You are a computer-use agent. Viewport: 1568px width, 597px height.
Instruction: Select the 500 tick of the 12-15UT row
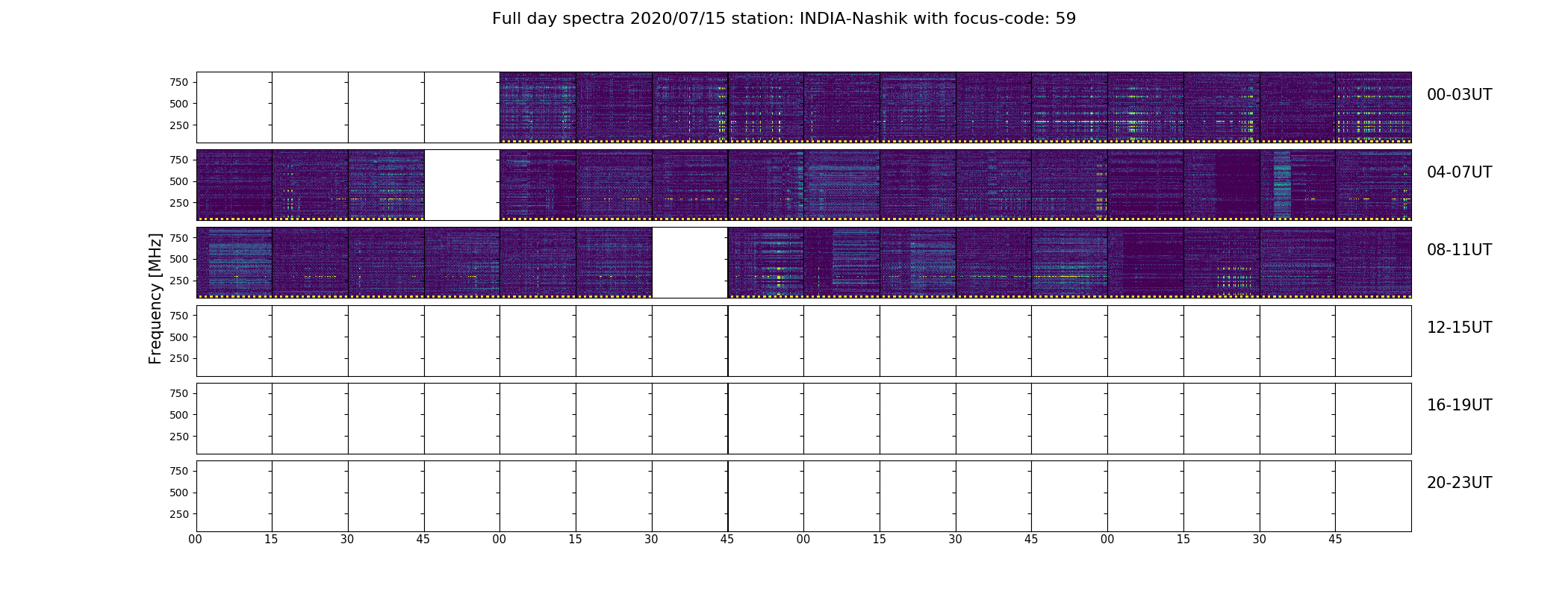[179, 337]
